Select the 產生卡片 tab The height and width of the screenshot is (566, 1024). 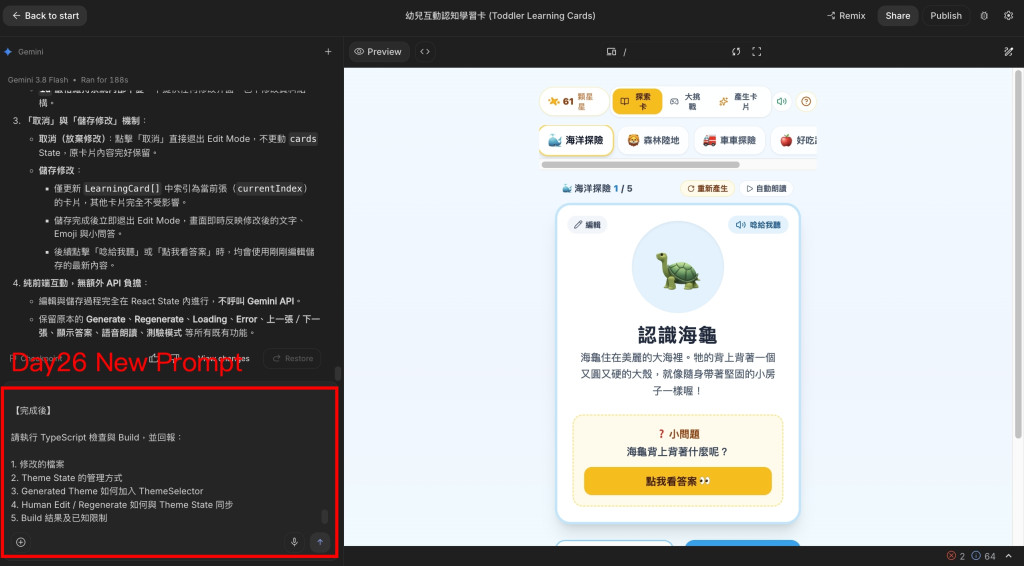tap(739, 101)
